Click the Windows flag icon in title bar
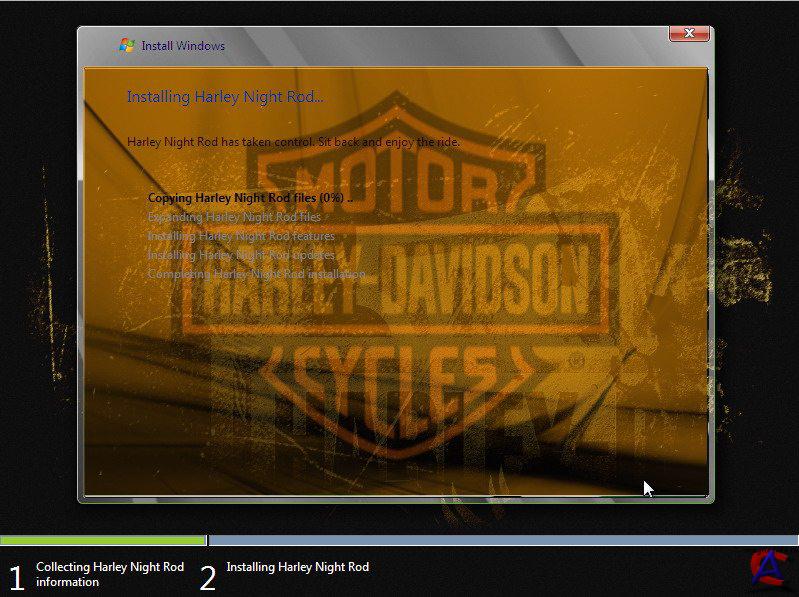 [x=127, y=45]
